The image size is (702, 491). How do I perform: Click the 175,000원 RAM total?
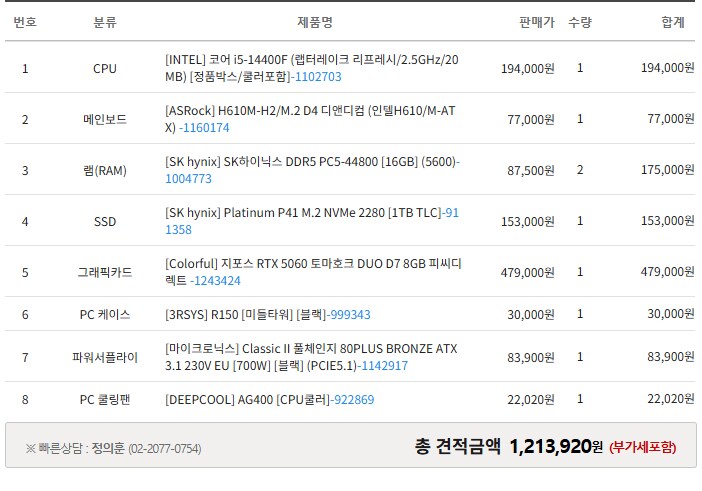(668, 170)
